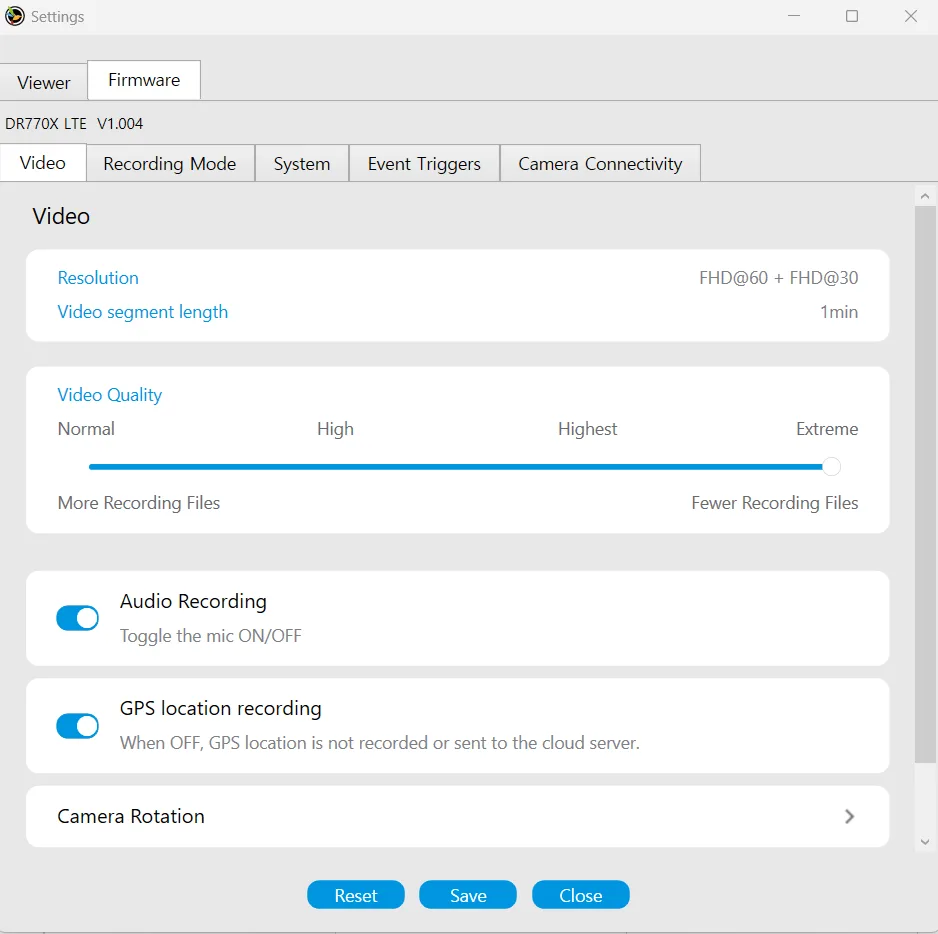The height and width of the screenshot is (934, 938).
Task: Click the Toggle the mic ON/OFF description
Action: point(211,635)
